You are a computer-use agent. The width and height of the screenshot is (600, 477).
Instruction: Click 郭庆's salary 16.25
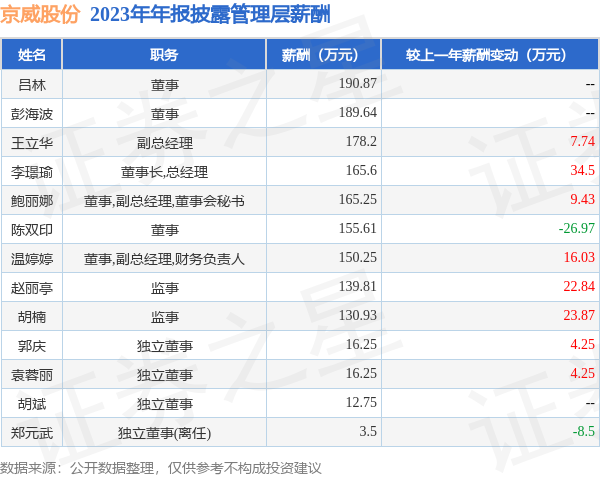tap(361, 344)
